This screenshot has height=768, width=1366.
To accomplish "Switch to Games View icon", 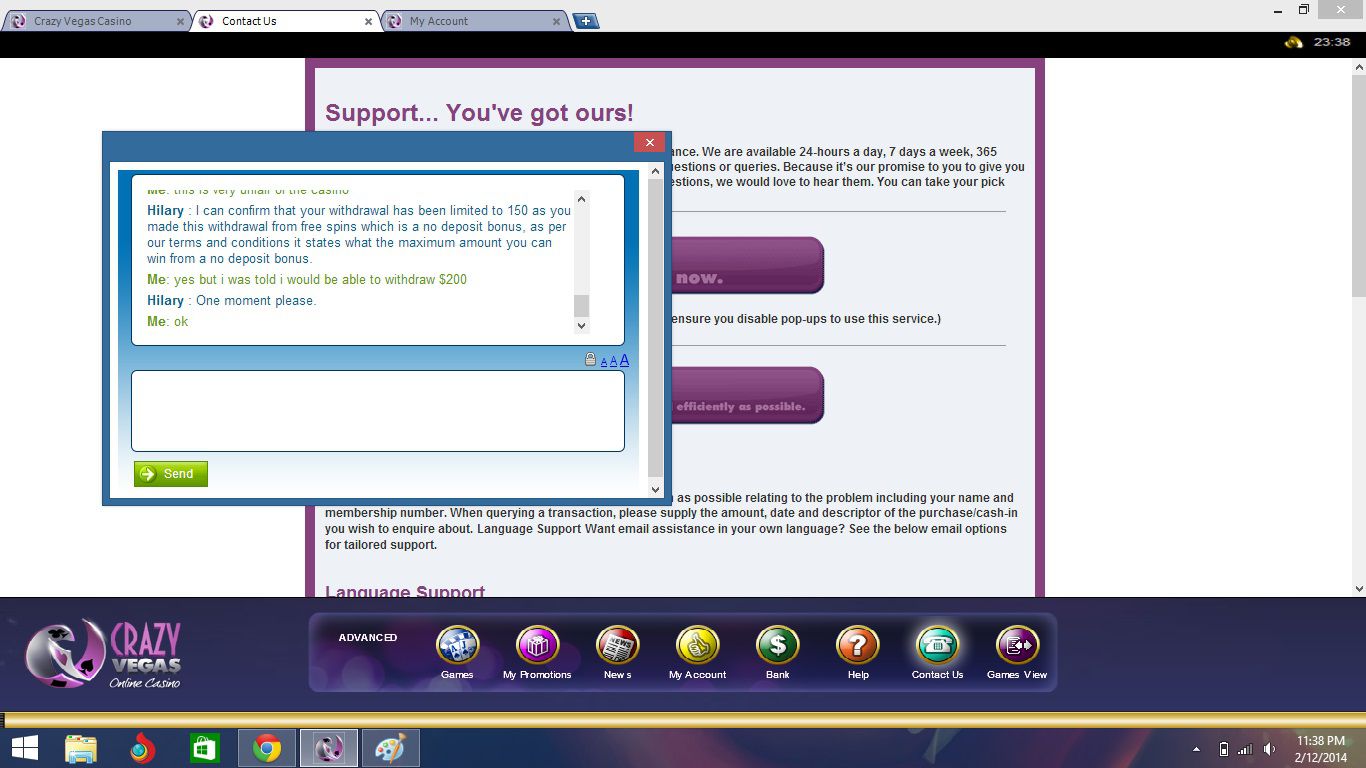I will [1017, 646].
